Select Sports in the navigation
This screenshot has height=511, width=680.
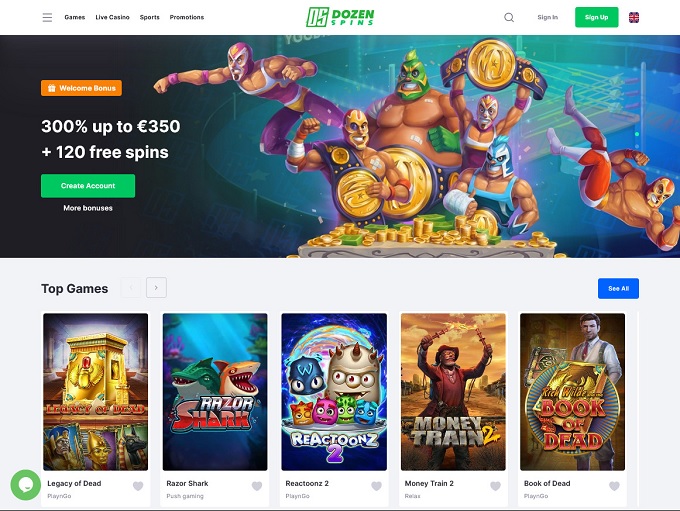150,17
